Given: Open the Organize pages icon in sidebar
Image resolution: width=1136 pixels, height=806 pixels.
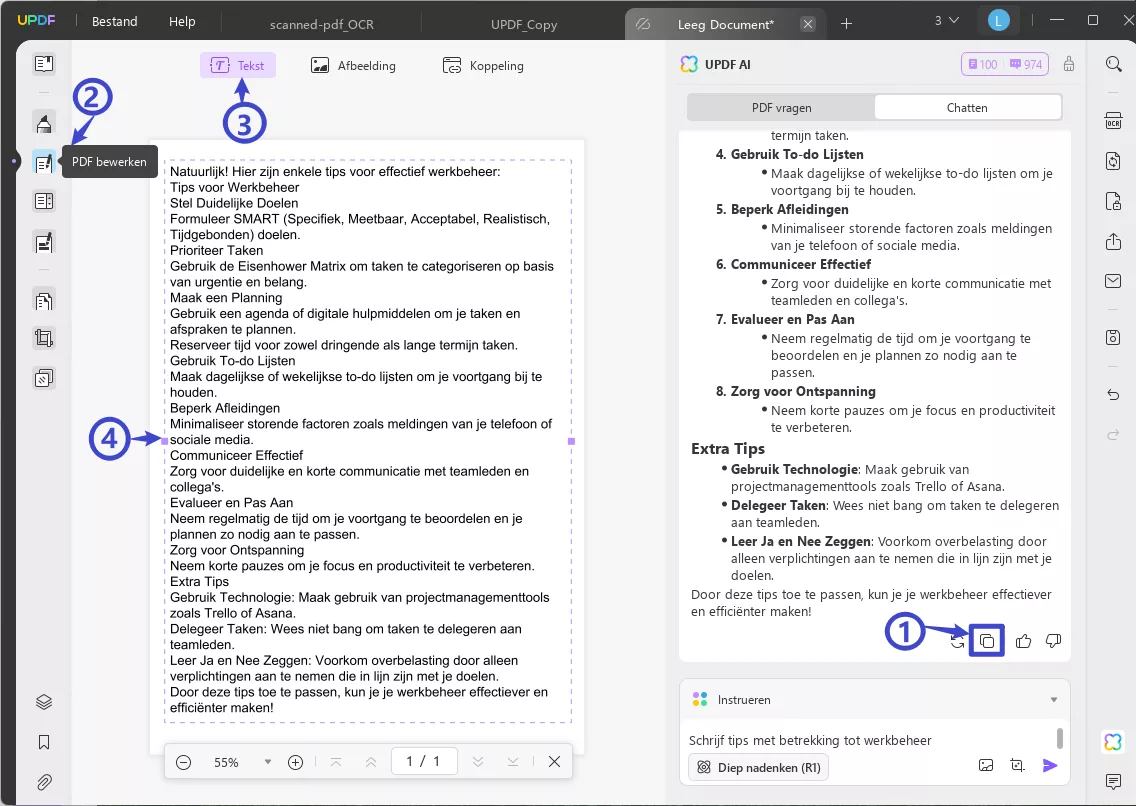Looking at the screenshot, I should (44, 201).
